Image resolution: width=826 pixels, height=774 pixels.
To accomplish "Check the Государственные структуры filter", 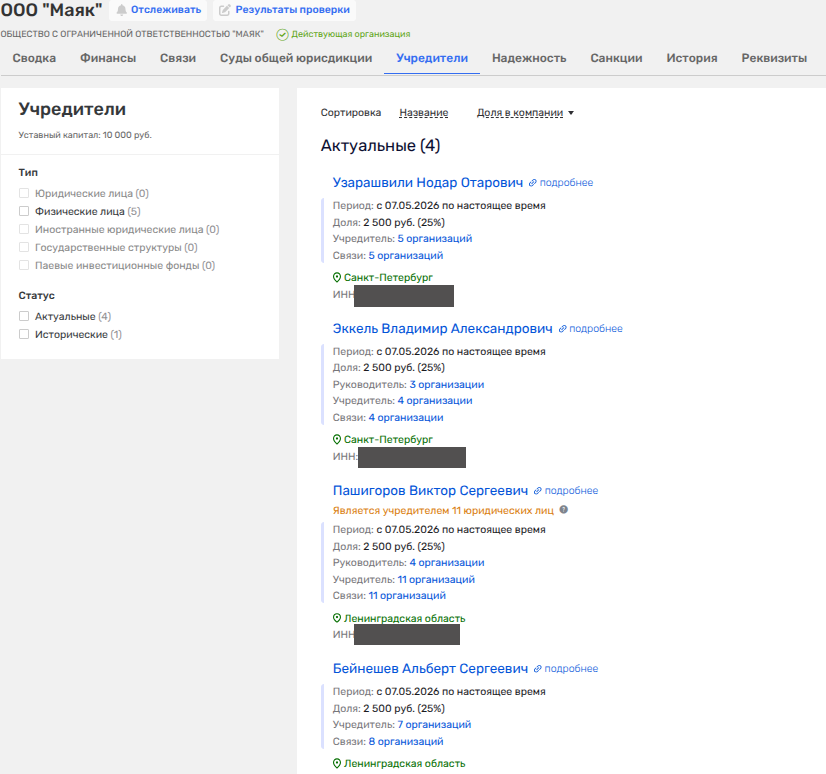I will click(24, 247).
